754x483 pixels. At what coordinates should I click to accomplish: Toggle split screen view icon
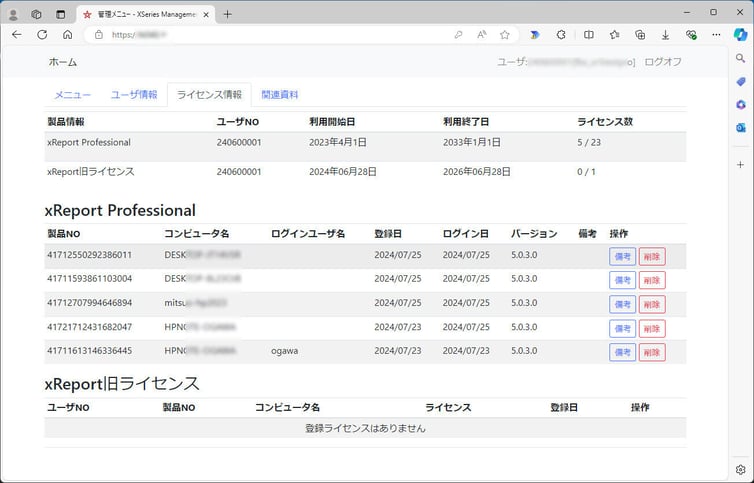589,35
